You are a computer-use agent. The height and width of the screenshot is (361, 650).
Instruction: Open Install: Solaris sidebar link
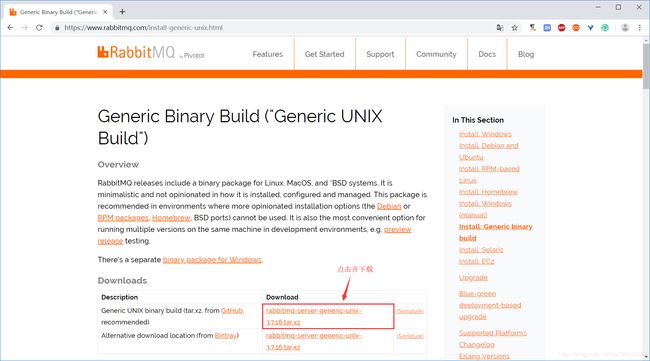click(481, 250)
